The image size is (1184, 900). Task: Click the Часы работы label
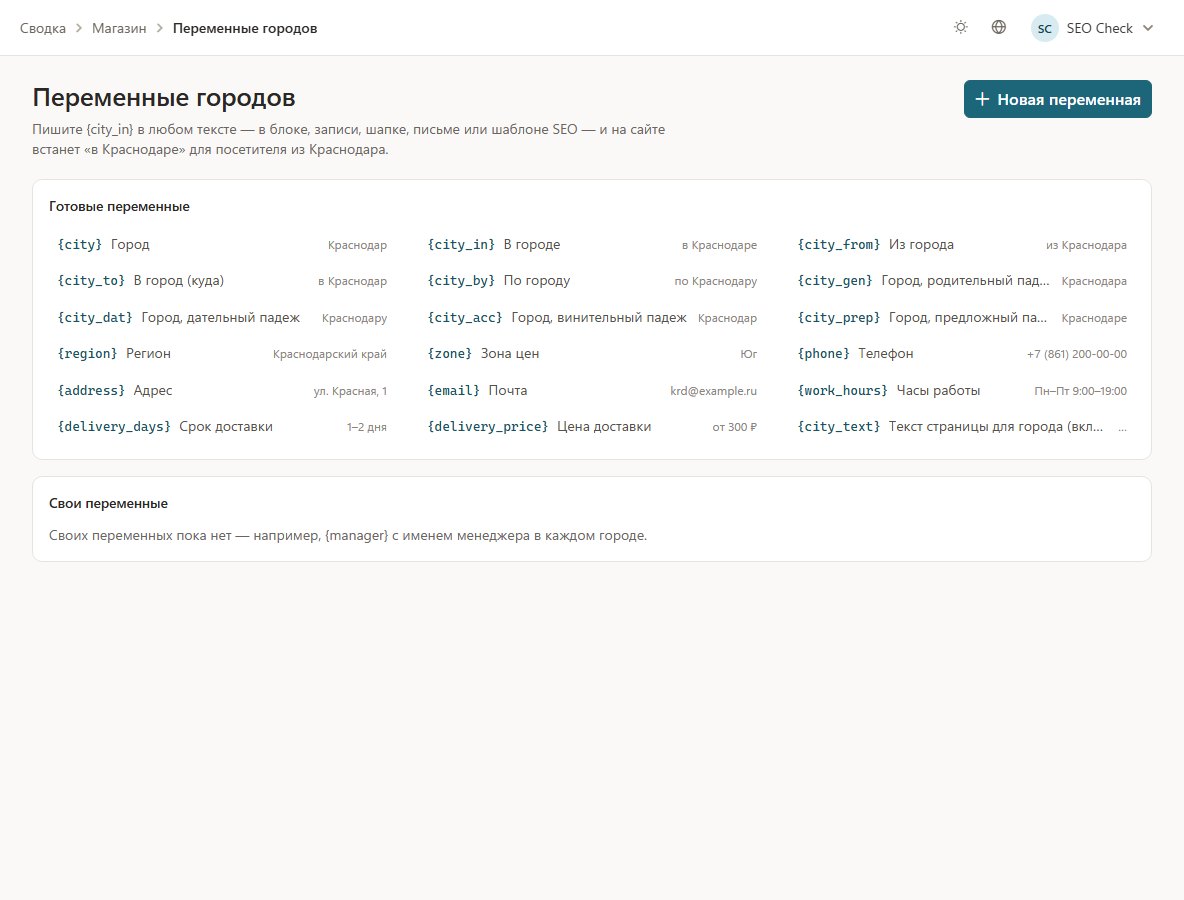click(x=938, y=390)
